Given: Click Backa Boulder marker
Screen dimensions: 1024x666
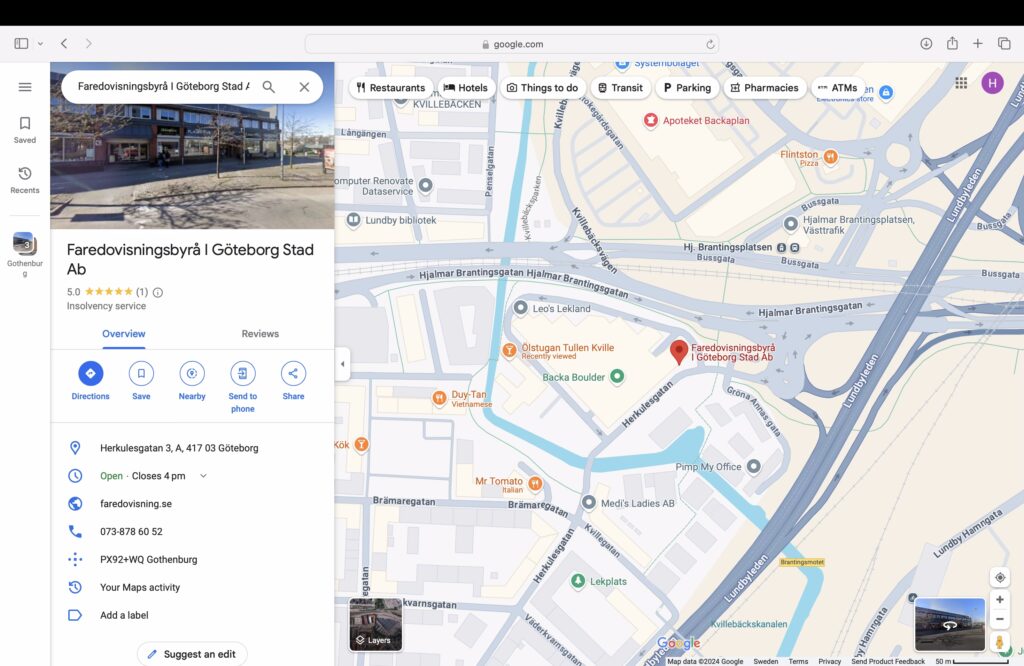Looking at the screenshot, I should pos(617,376).
